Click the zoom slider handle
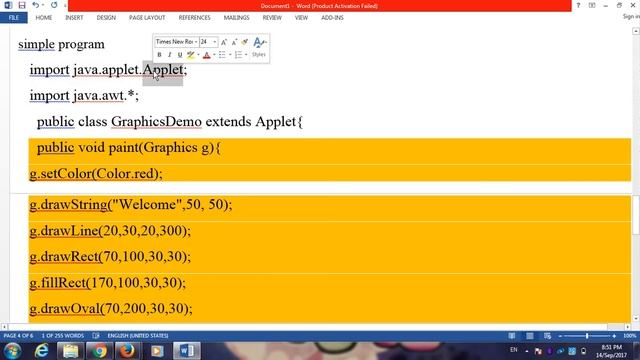The height and width of the screenshot is (360, 640). pos(587,336)
